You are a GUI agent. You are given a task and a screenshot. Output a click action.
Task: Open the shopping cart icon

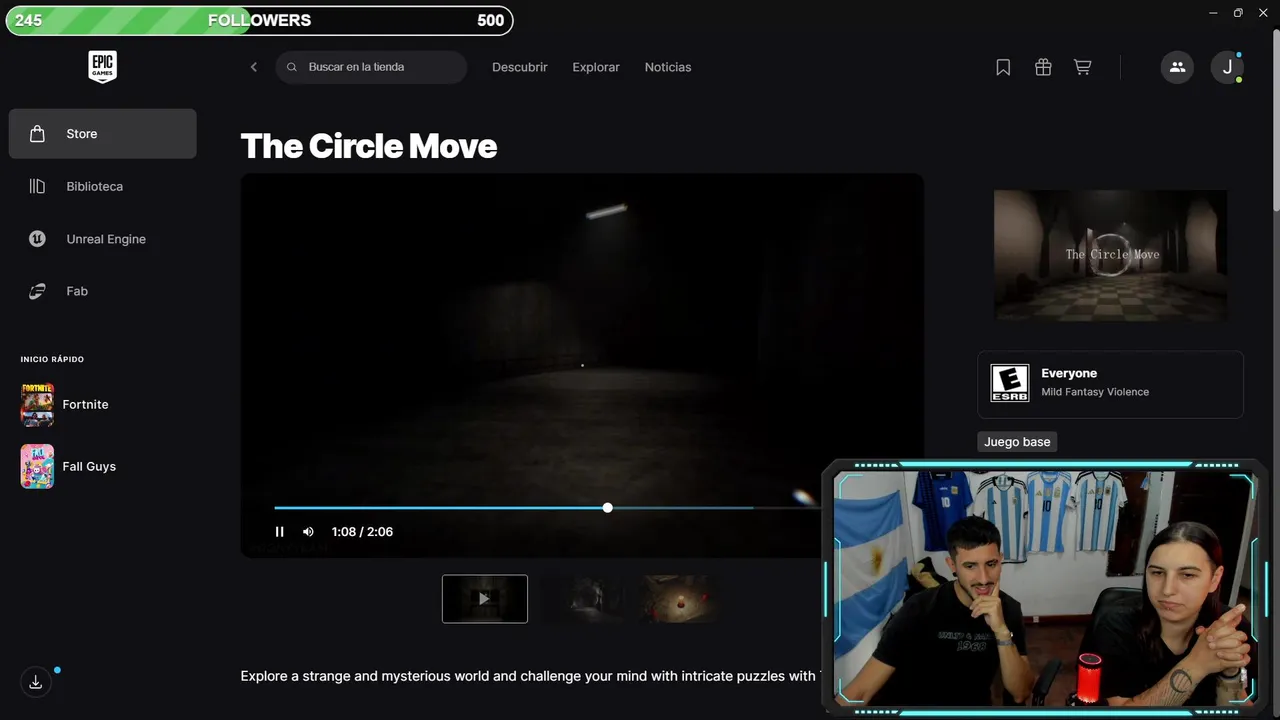(x=1082, y=67)
